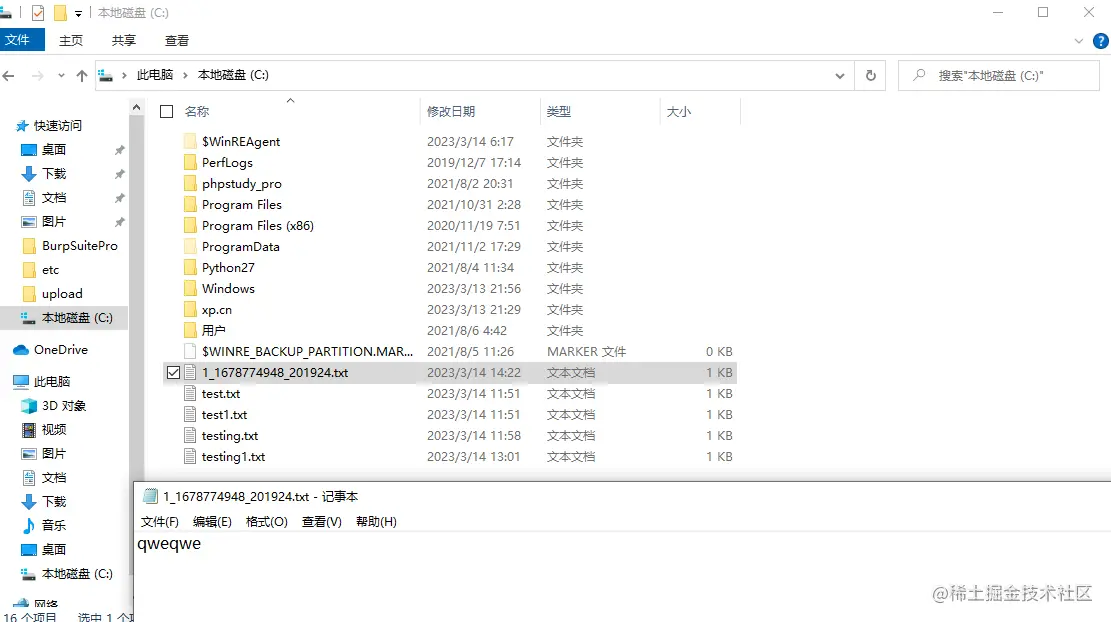The width and height of the screenshot is (1111, 622).
Task: Toggle the select-all checkbox in header
Action: 167,111
